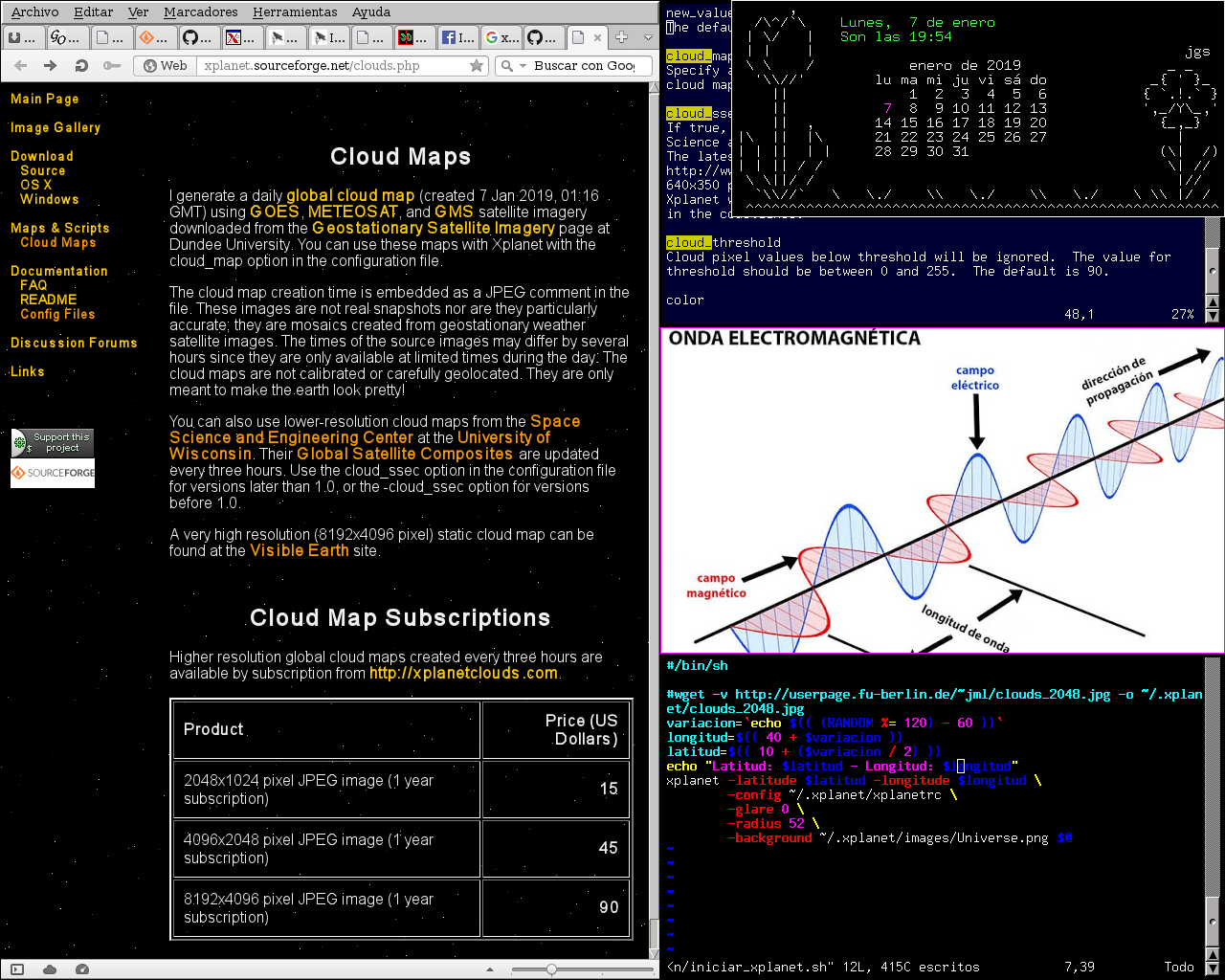Close the active clouds.php tab

598,38
